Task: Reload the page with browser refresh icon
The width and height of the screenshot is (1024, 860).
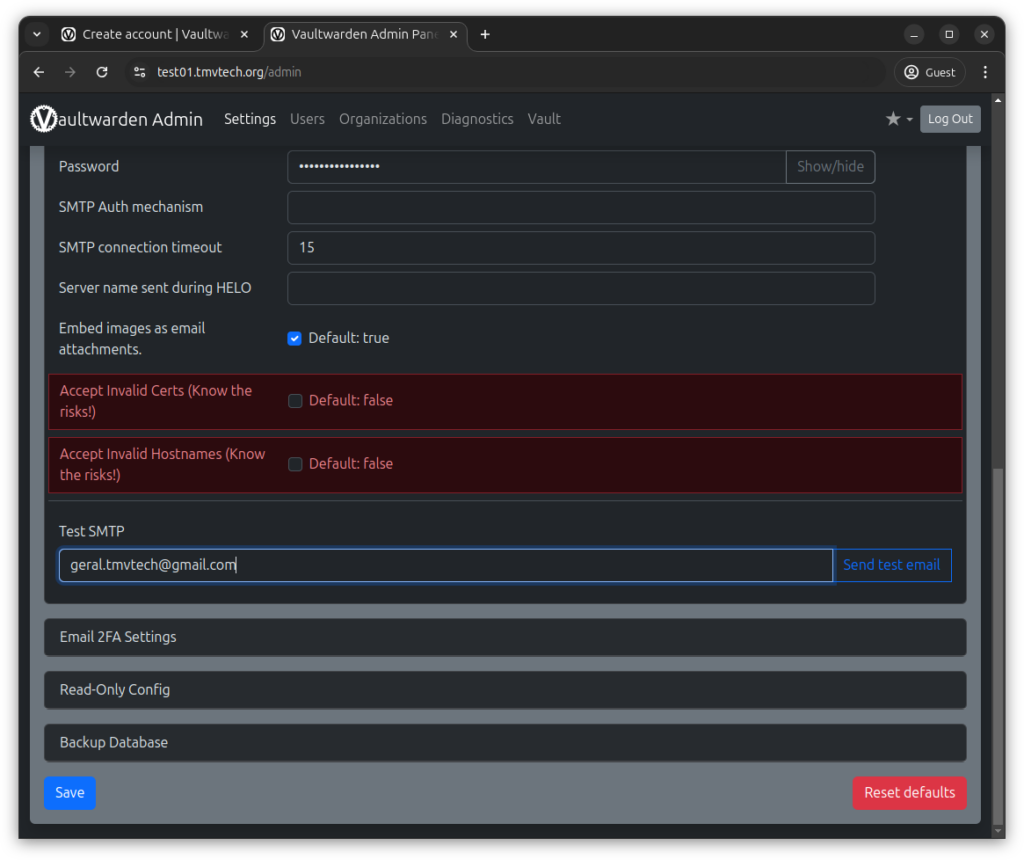Action: point(101,72)
